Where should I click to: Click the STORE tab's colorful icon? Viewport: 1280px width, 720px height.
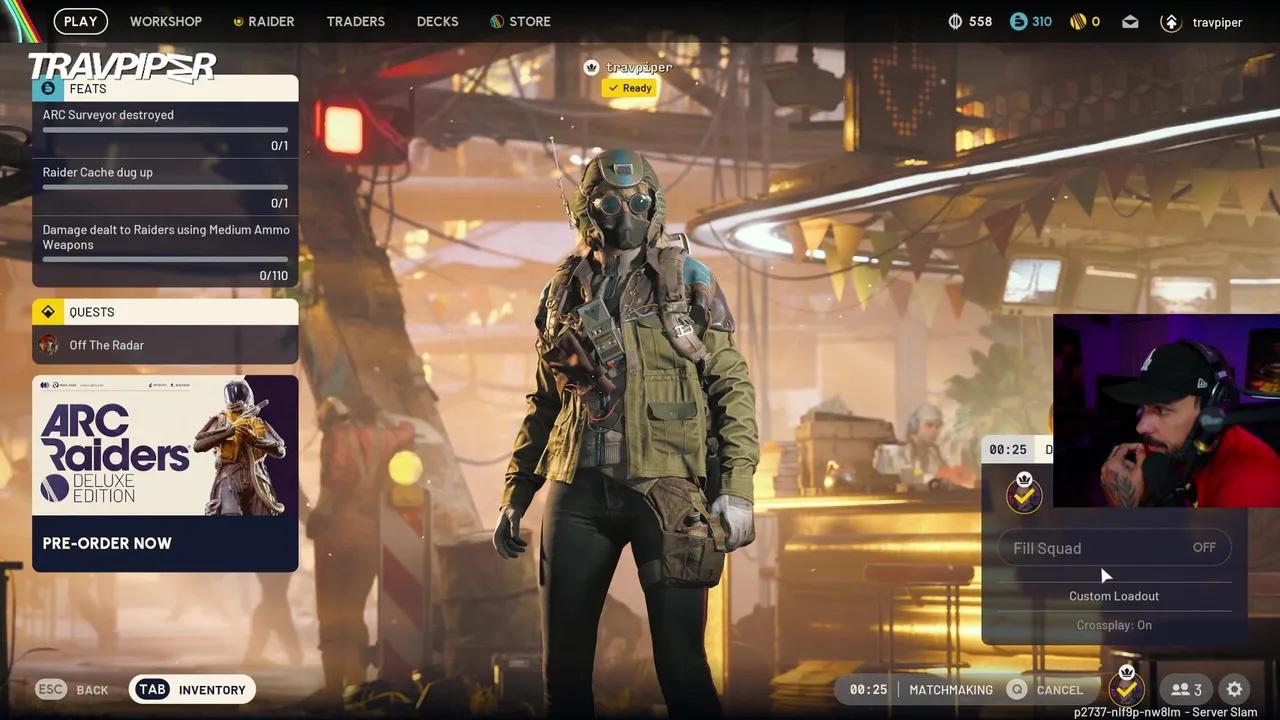pos(497,21)
